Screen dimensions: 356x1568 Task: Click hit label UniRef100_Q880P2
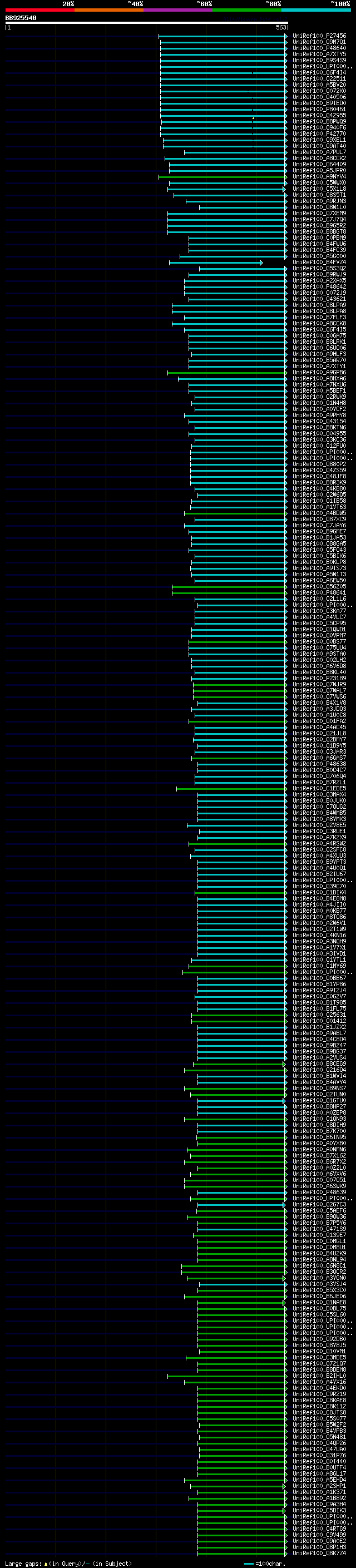(319, 464)
